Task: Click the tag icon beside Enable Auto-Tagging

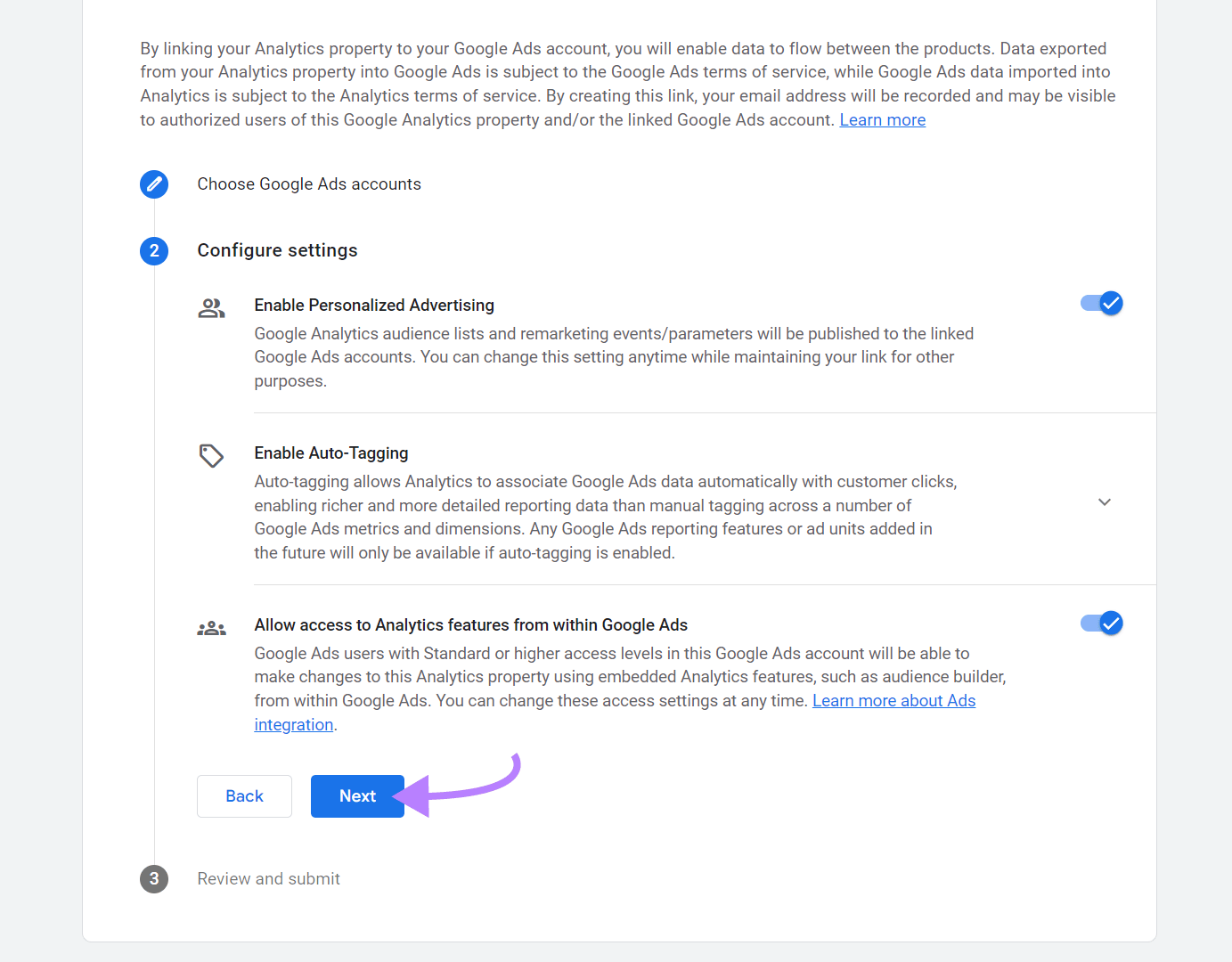Action: click(x=211, y=455)
